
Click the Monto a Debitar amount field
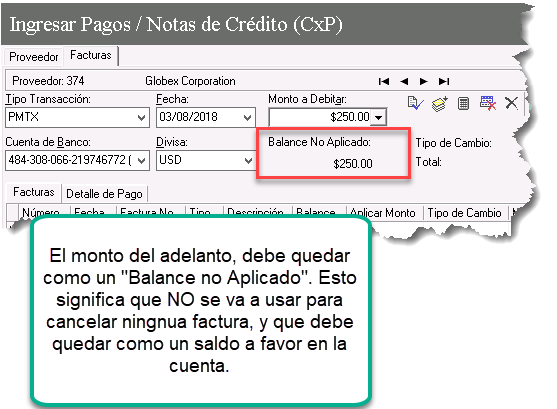coord(320,117)
